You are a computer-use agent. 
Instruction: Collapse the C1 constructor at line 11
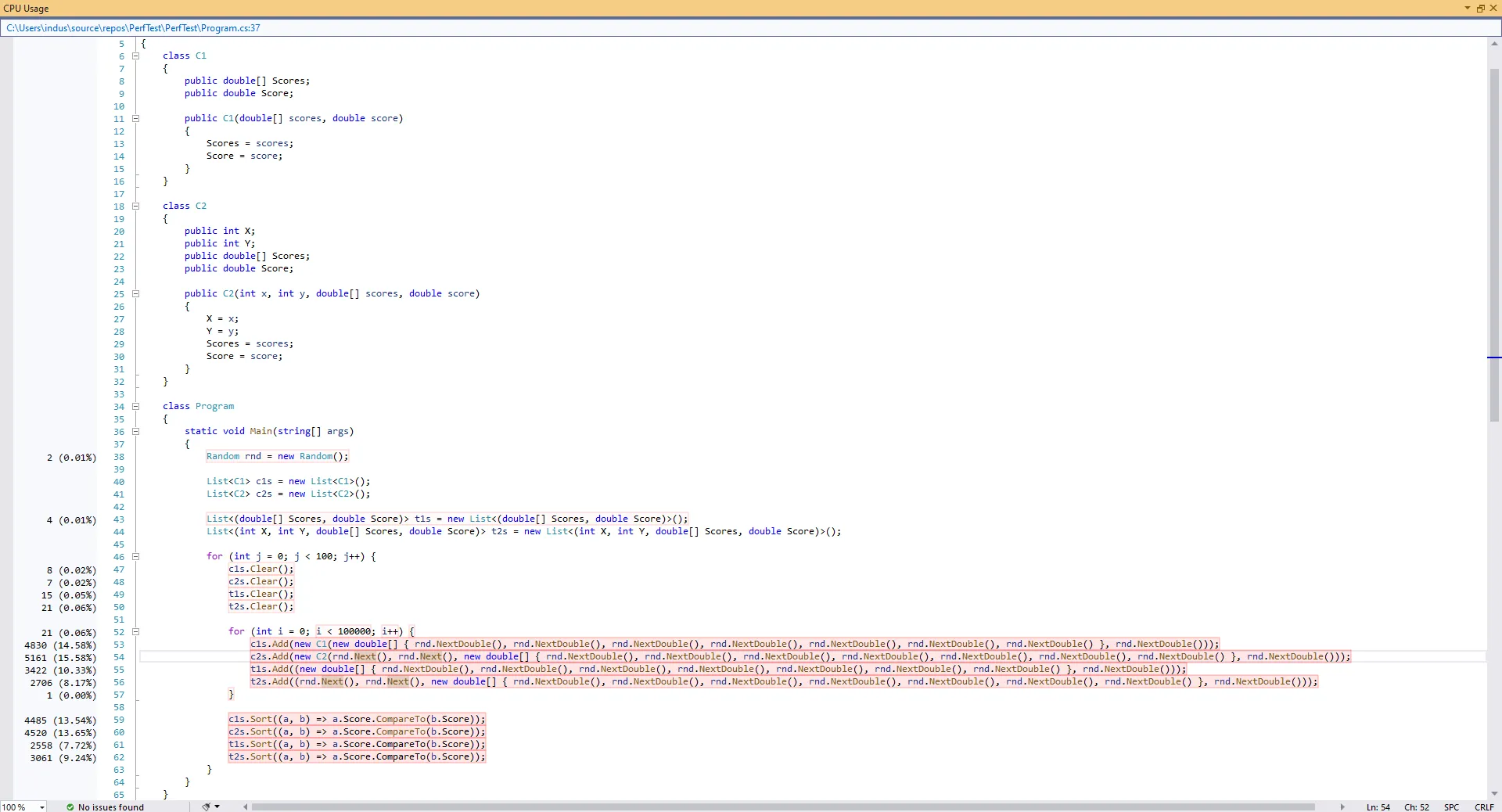pyautogui.click(x=135, y=119)
